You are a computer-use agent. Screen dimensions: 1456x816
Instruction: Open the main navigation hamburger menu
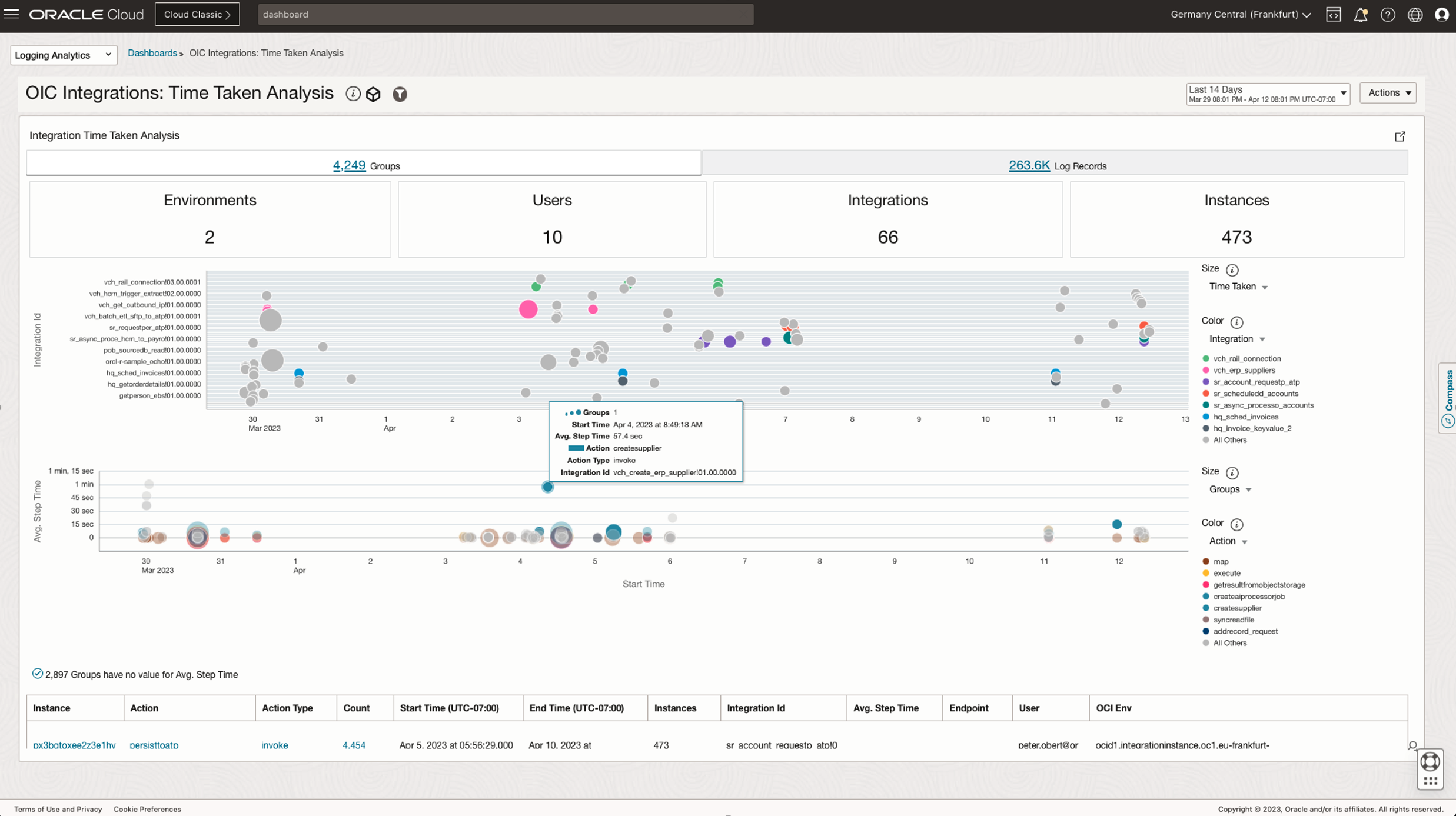[12, 14]
